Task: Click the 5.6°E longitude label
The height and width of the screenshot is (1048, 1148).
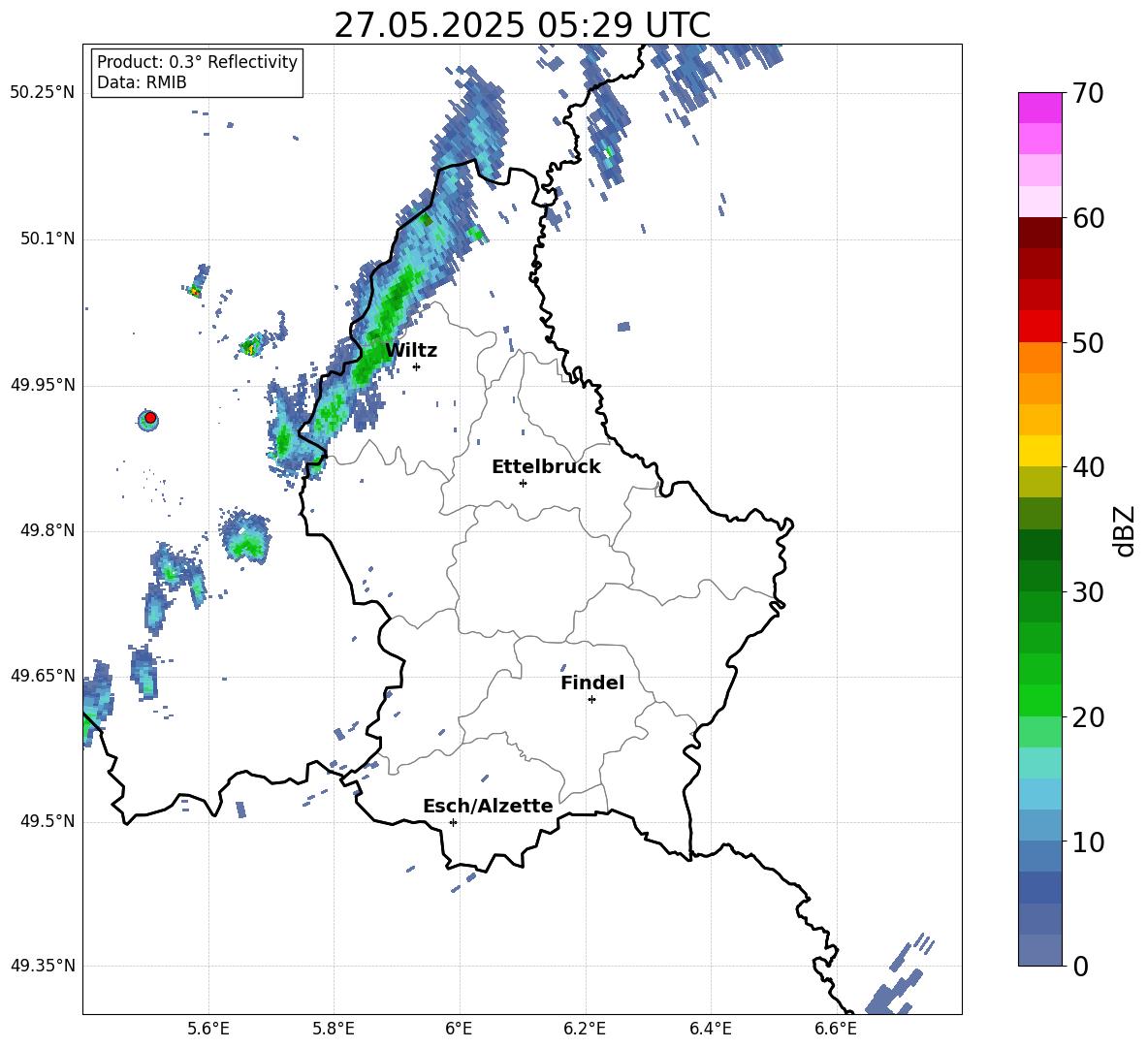Action: coord(208,1029)
